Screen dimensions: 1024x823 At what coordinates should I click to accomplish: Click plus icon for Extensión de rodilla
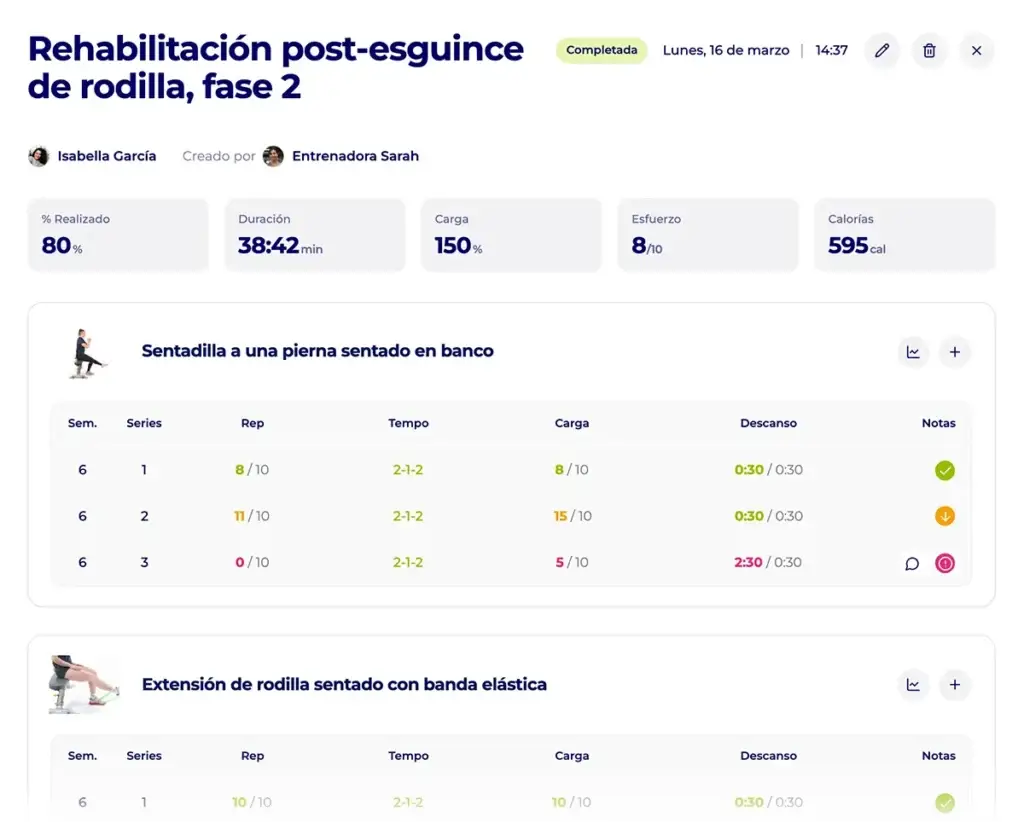pos(955,685)
